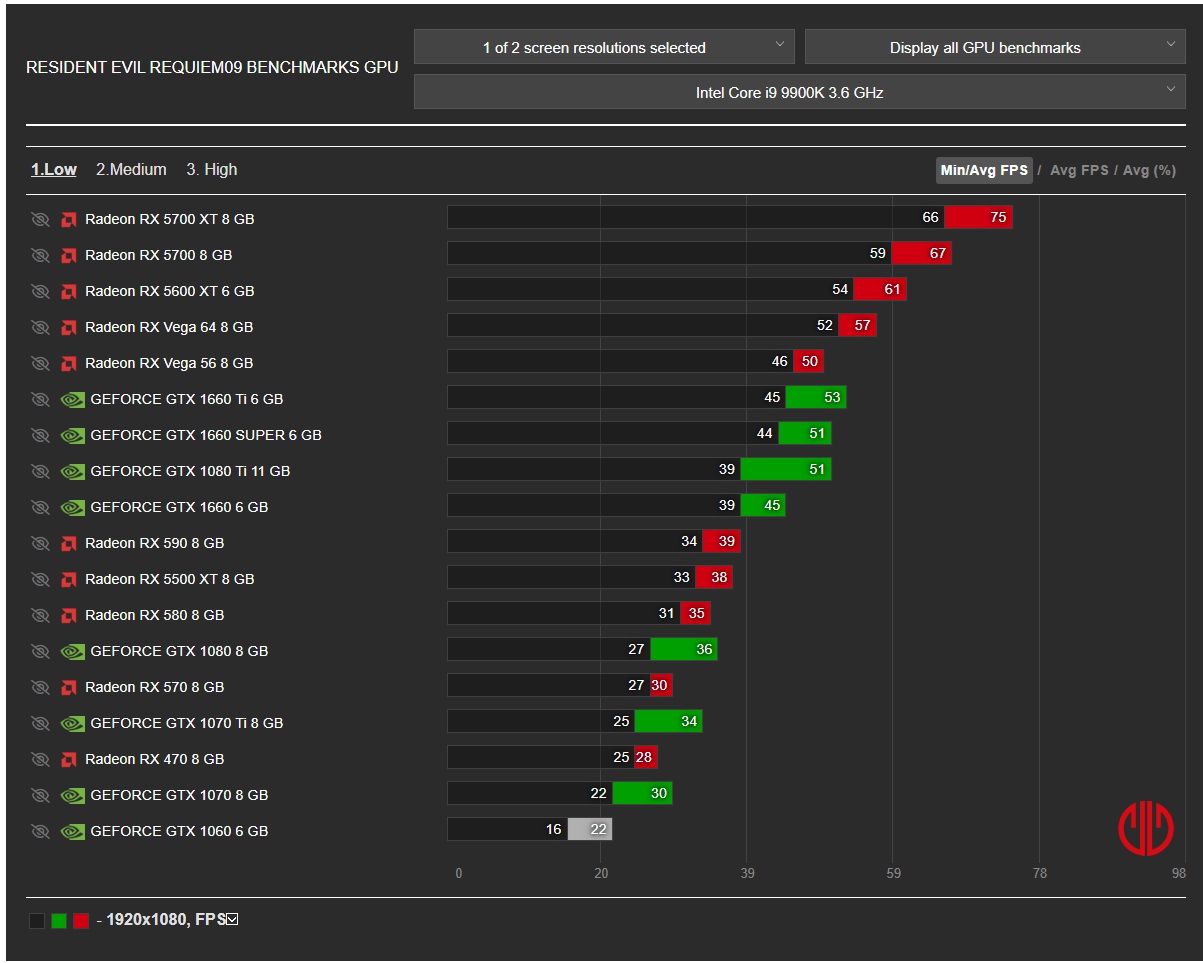Viewport: 1203px width, 963px height.
Task: Open the Intel Core i9 9900K processor dropdown
Action: [x=800, y=92]
